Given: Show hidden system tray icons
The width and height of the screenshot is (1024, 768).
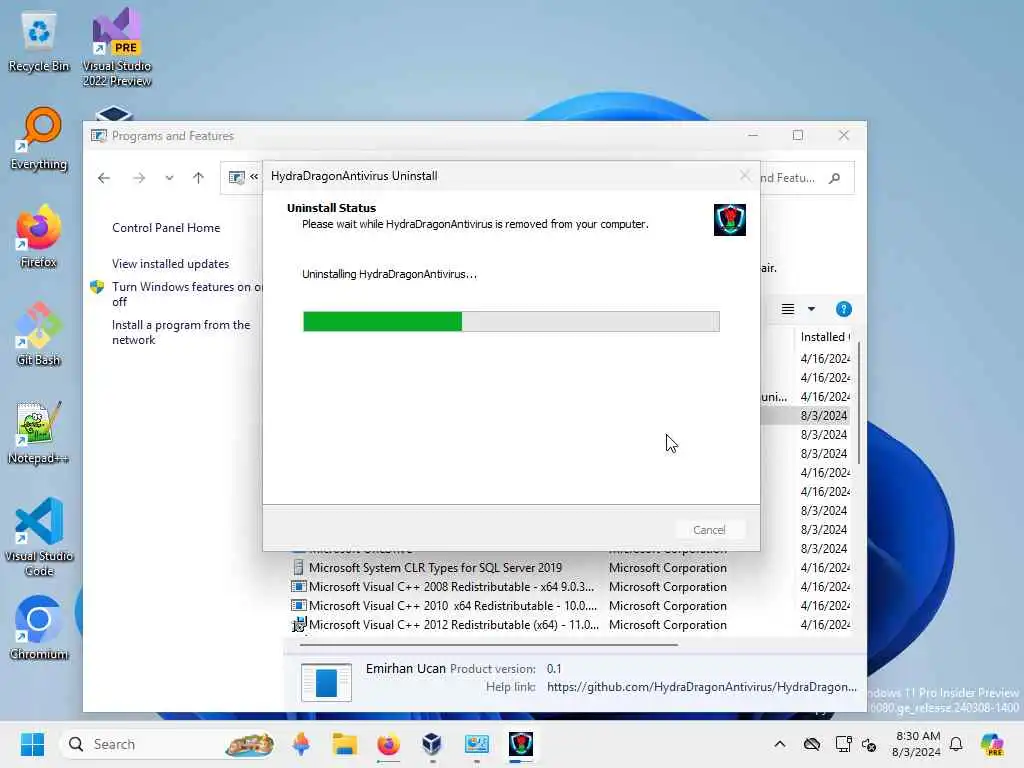Looking at the screenshot, I should [x=780, y=744].
